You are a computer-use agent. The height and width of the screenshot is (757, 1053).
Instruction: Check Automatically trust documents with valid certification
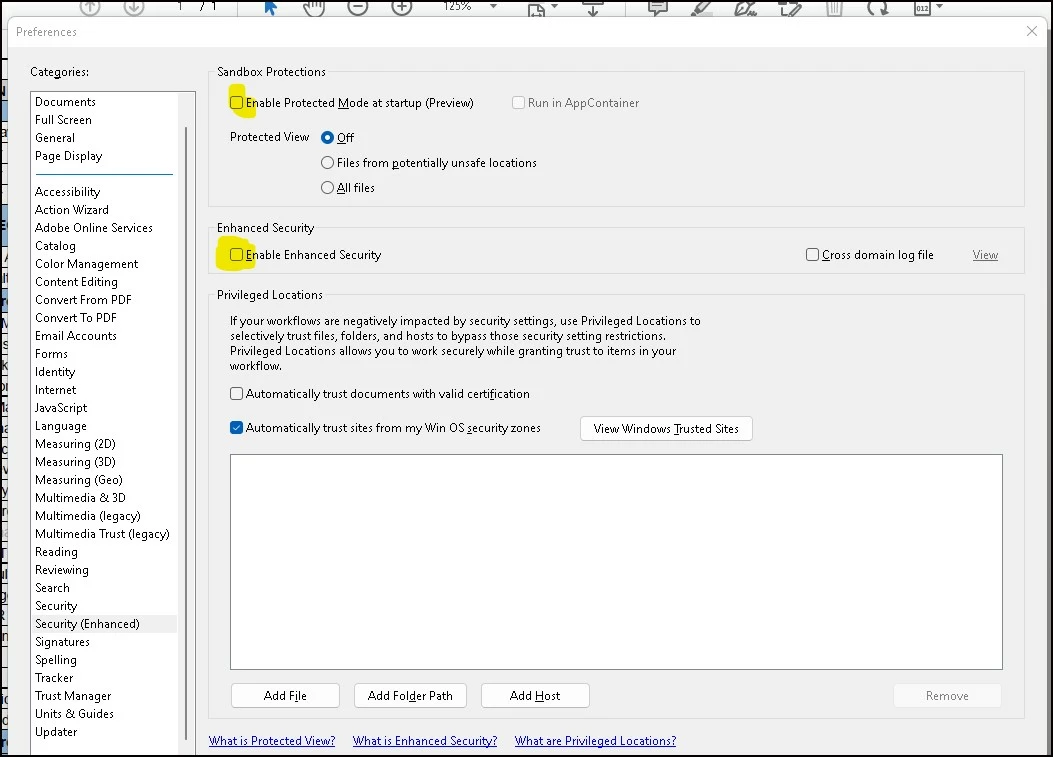(236, 394)
